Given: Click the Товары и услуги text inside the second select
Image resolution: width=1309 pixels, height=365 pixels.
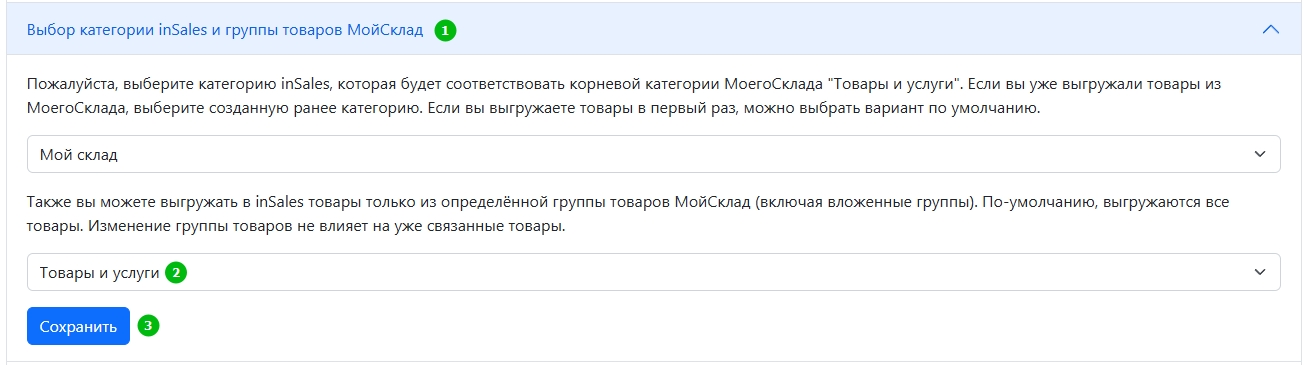Looking at the screenshot, I should click(x=99, y=272).
